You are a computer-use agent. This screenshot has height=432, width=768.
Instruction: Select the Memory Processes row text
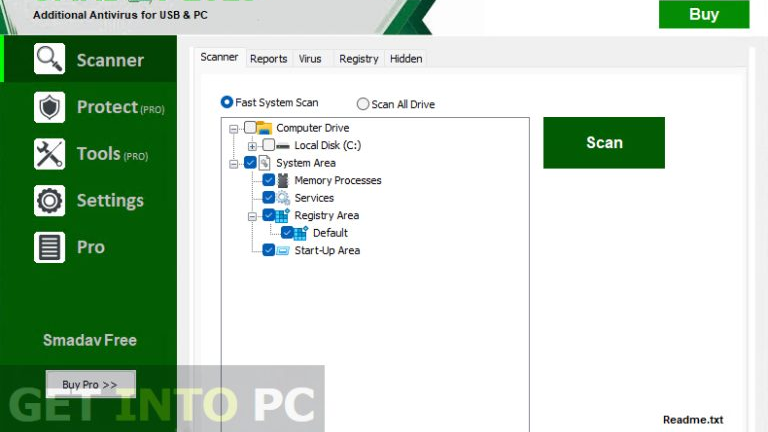point(337,180)
